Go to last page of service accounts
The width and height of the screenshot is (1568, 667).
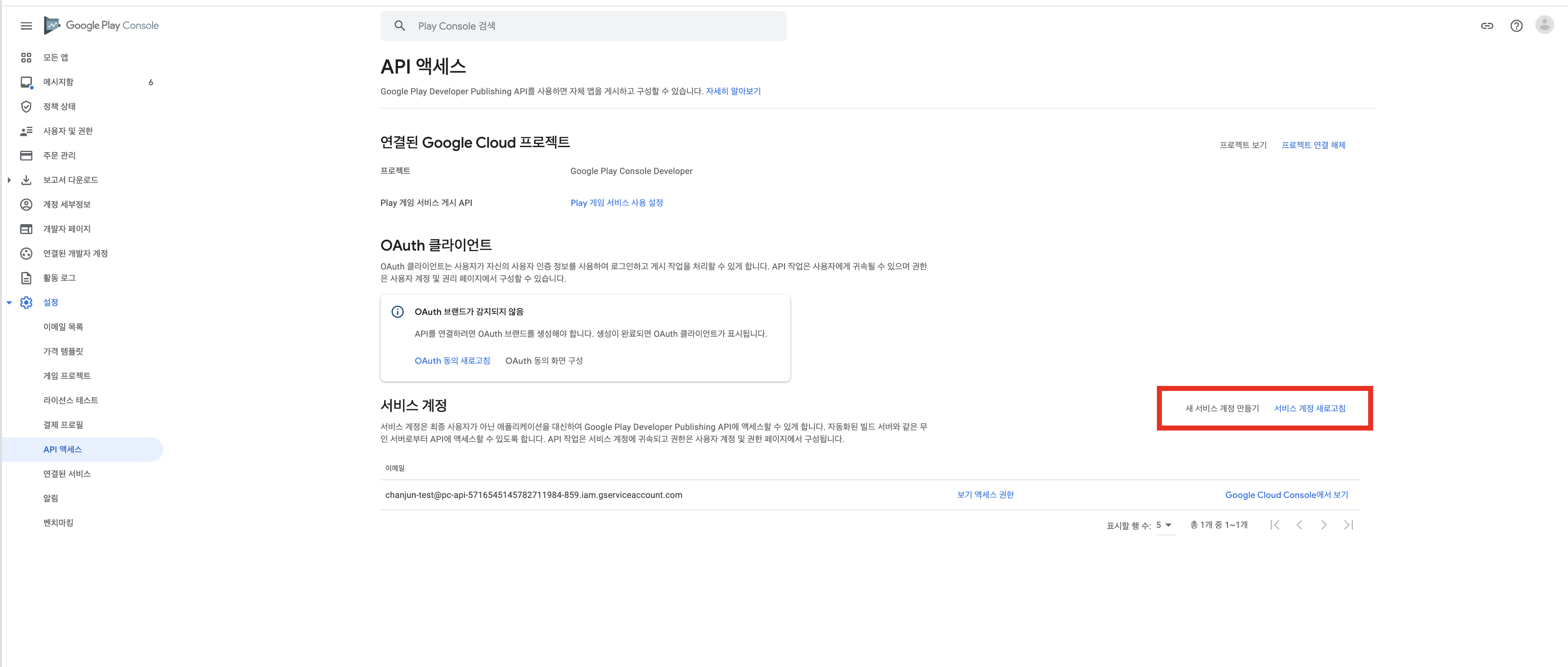(1348, 525)
